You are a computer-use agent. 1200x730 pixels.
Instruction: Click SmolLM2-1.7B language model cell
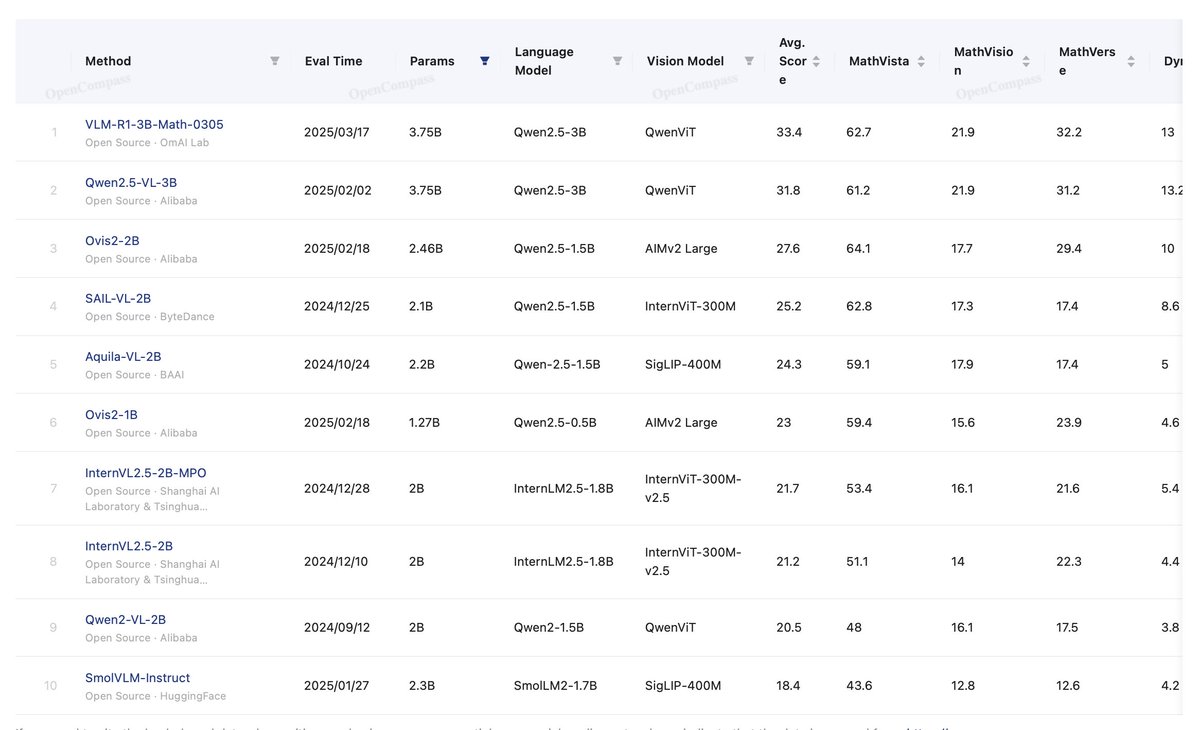555,686
